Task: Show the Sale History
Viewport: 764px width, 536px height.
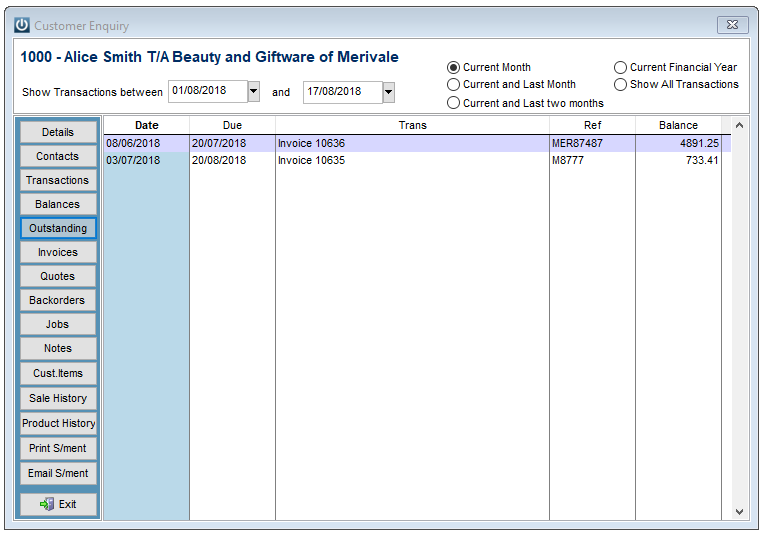Action: 58,398
